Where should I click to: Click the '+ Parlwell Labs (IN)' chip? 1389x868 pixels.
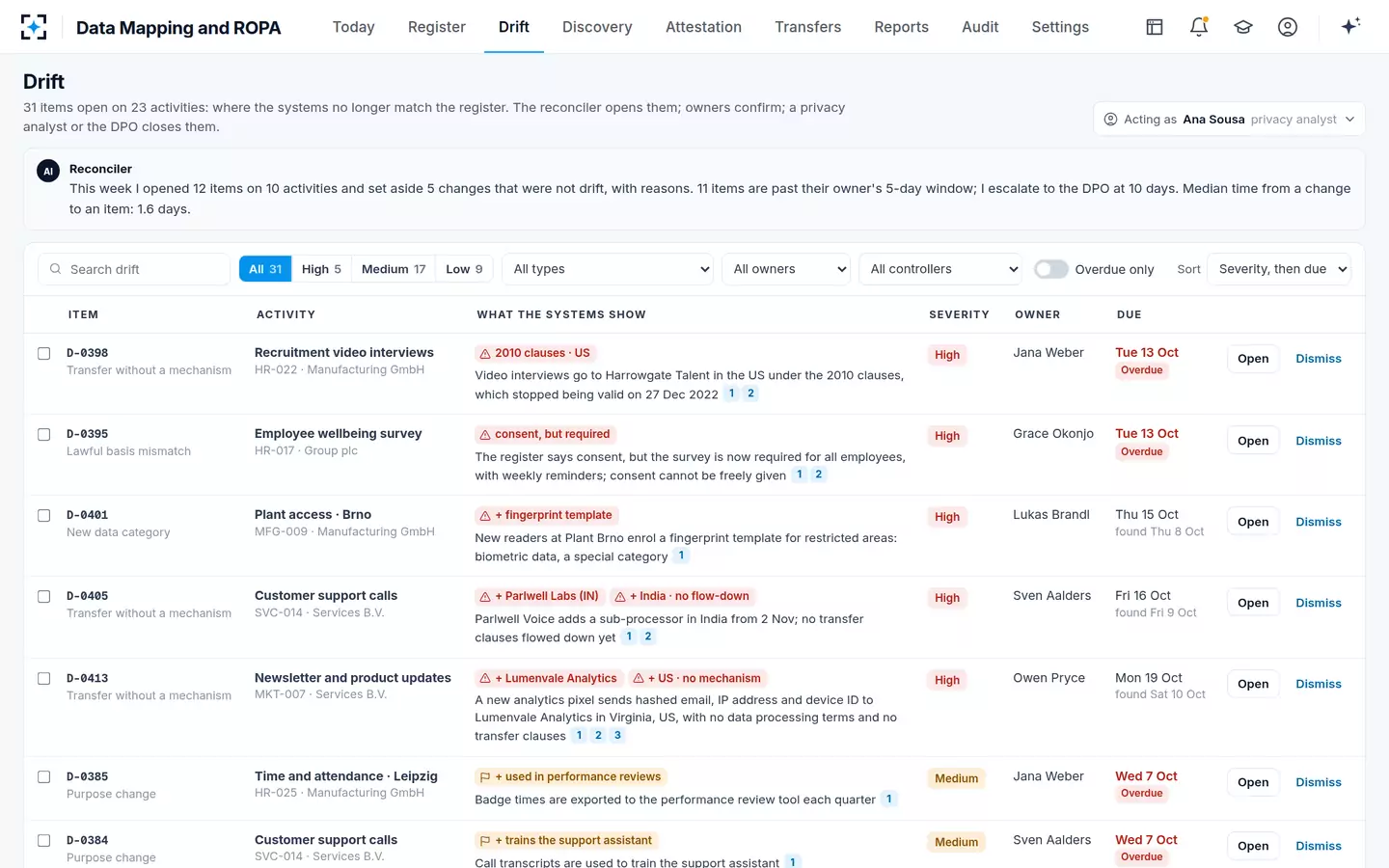pyautogui.click(x=539, y=596)
